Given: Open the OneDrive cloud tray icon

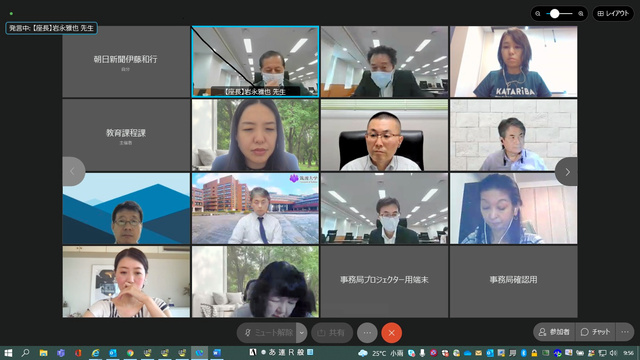Looking at the screenshot, I should click(x=467, y=353).
